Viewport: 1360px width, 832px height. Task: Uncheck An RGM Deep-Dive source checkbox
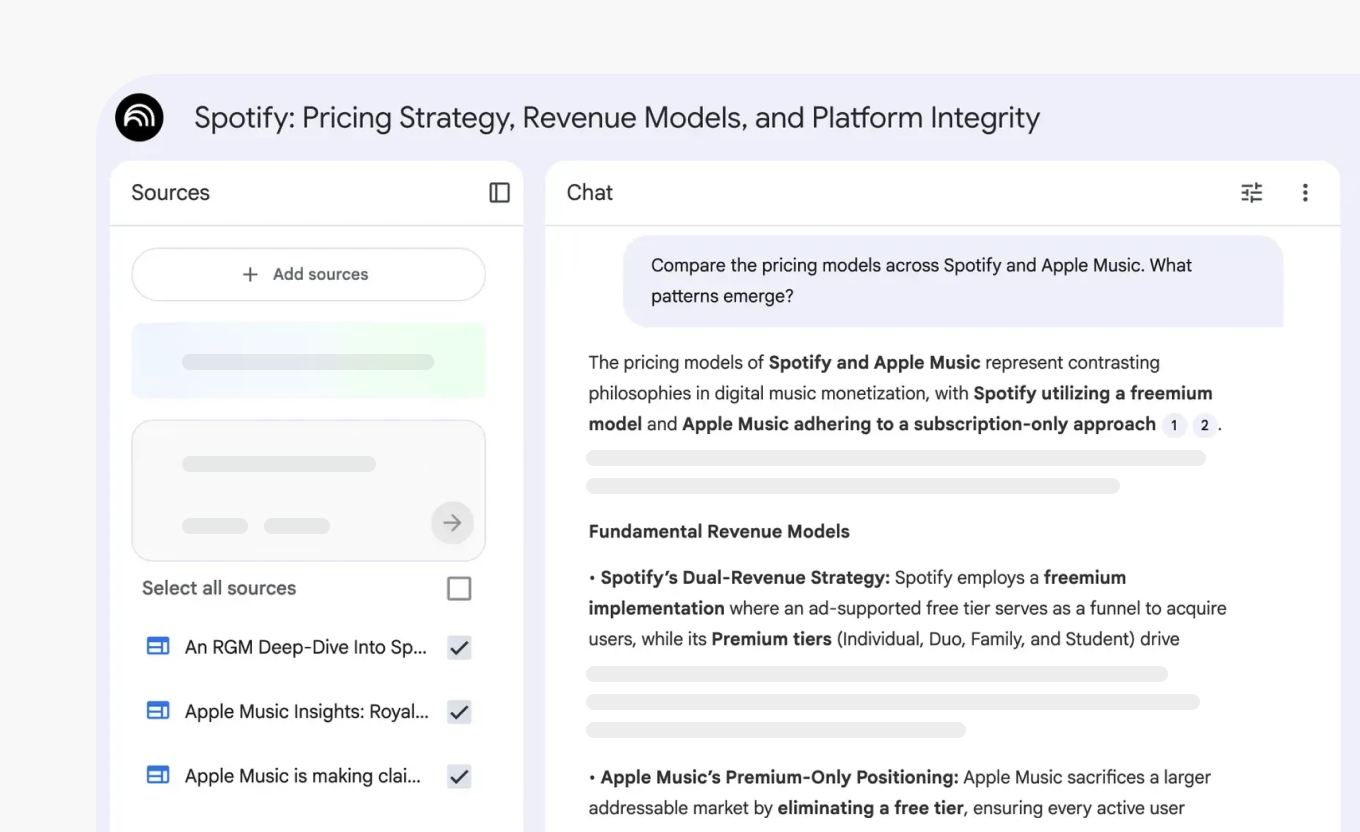459,648
